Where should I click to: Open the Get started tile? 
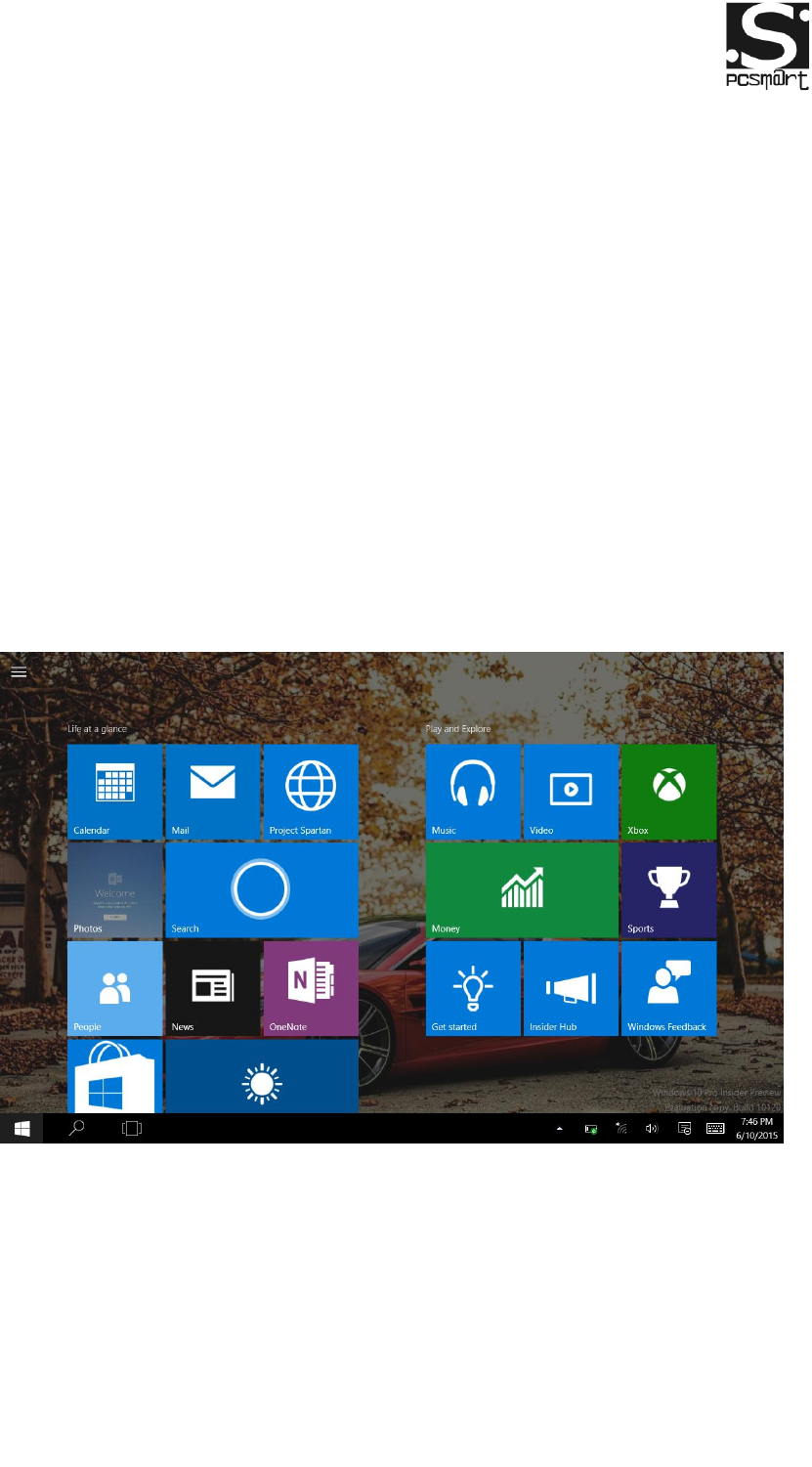pyautogui.click(x=473, y=989)
